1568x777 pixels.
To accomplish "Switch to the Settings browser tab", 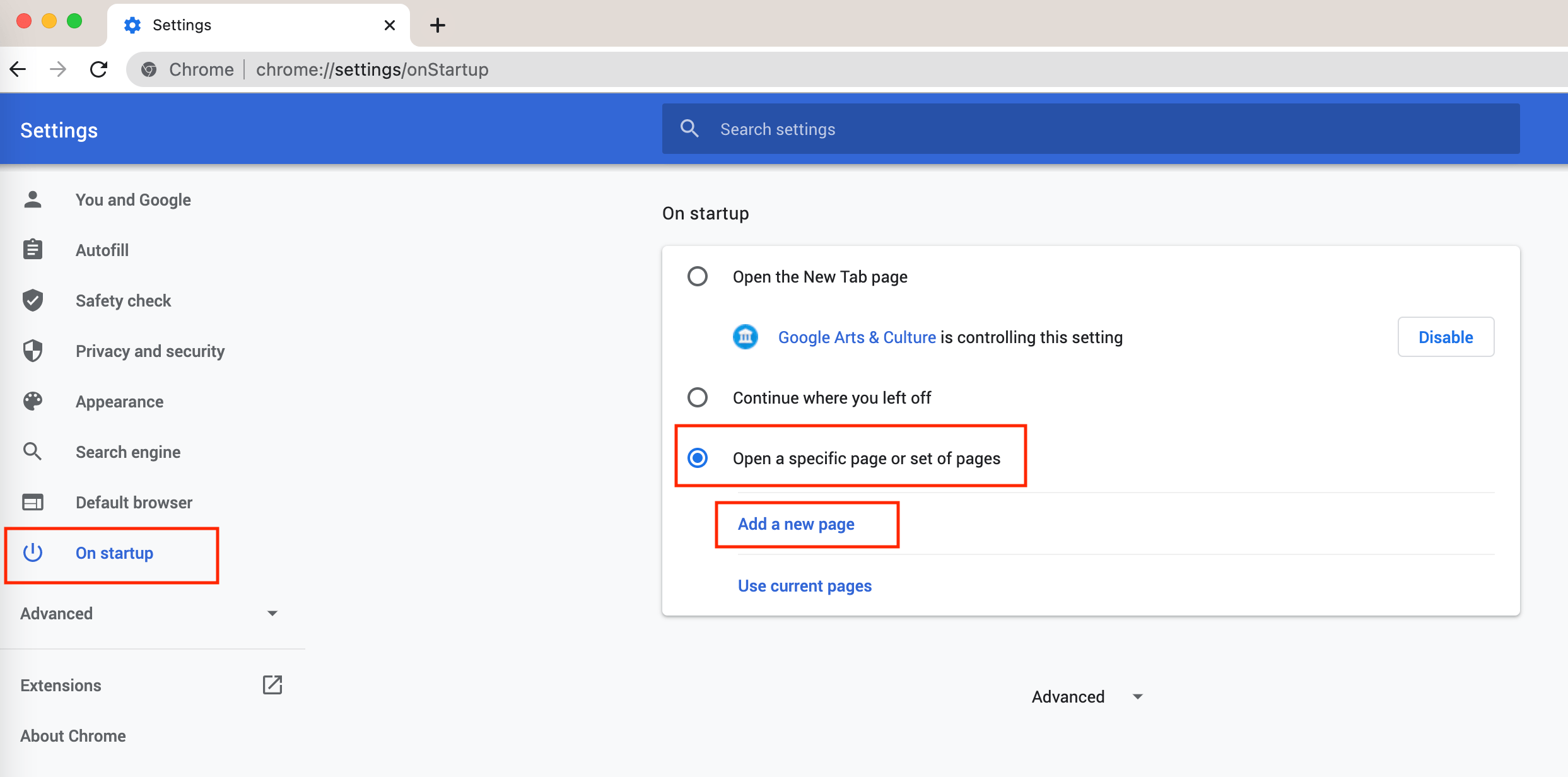I will (x=182, y=25).
